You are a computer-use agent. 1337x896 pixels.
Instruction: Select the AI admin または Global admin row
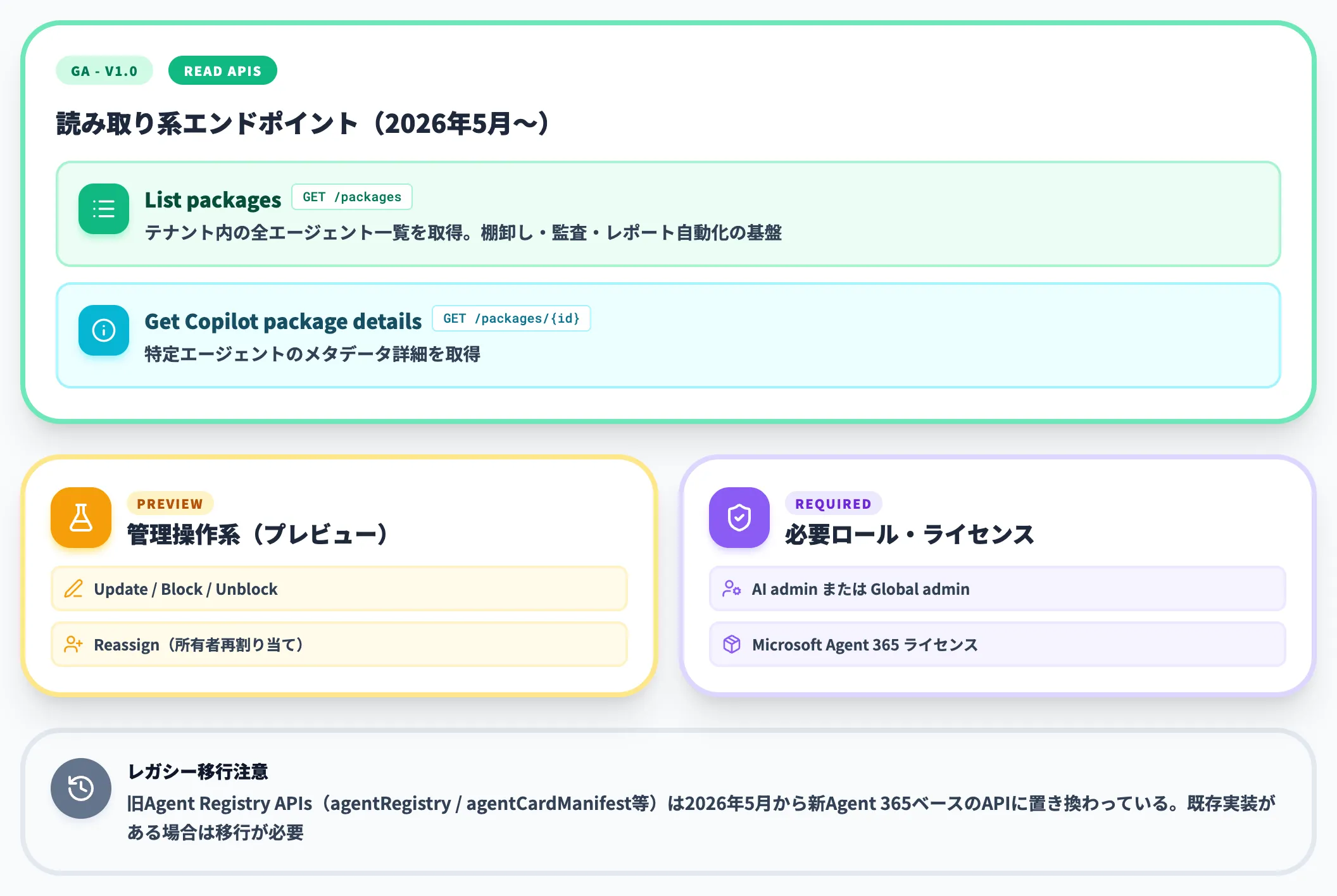tap(998, 589)
